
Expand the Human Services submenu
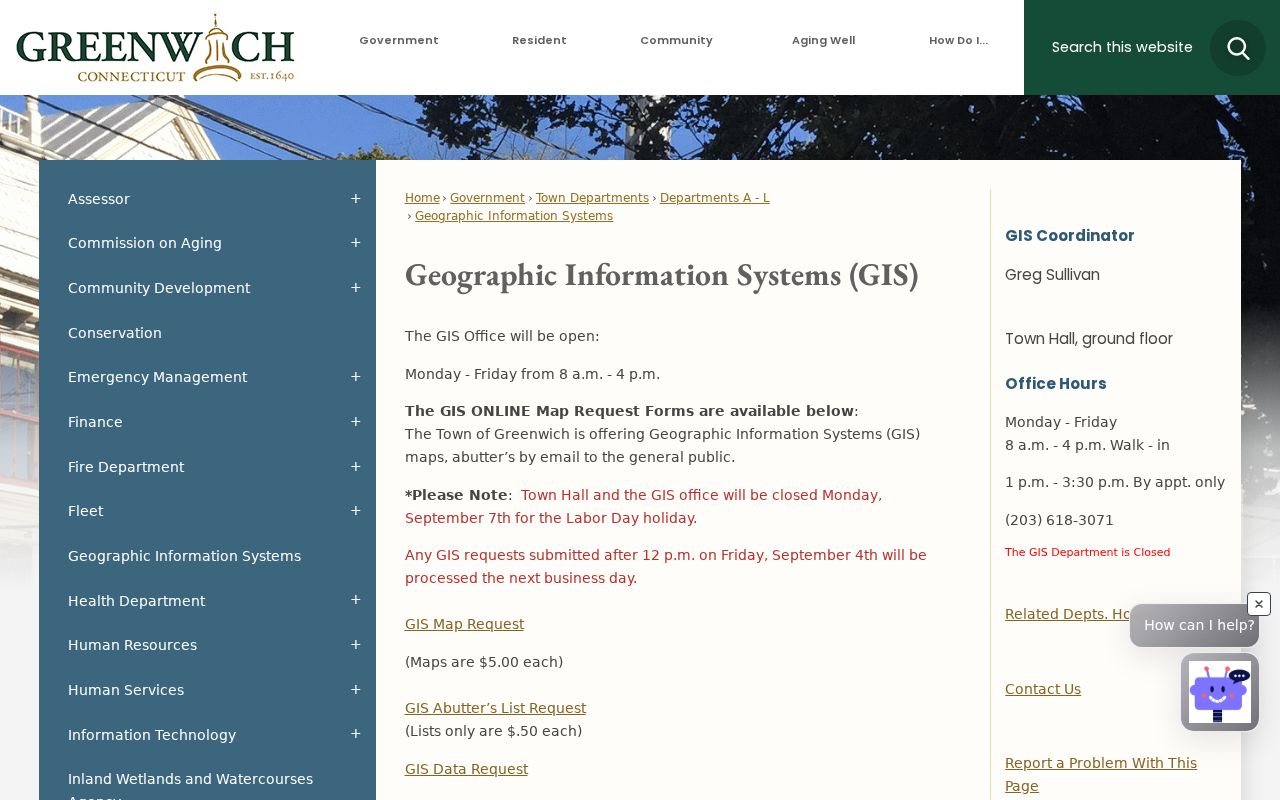pyautogui.click(x=355, y=690)
